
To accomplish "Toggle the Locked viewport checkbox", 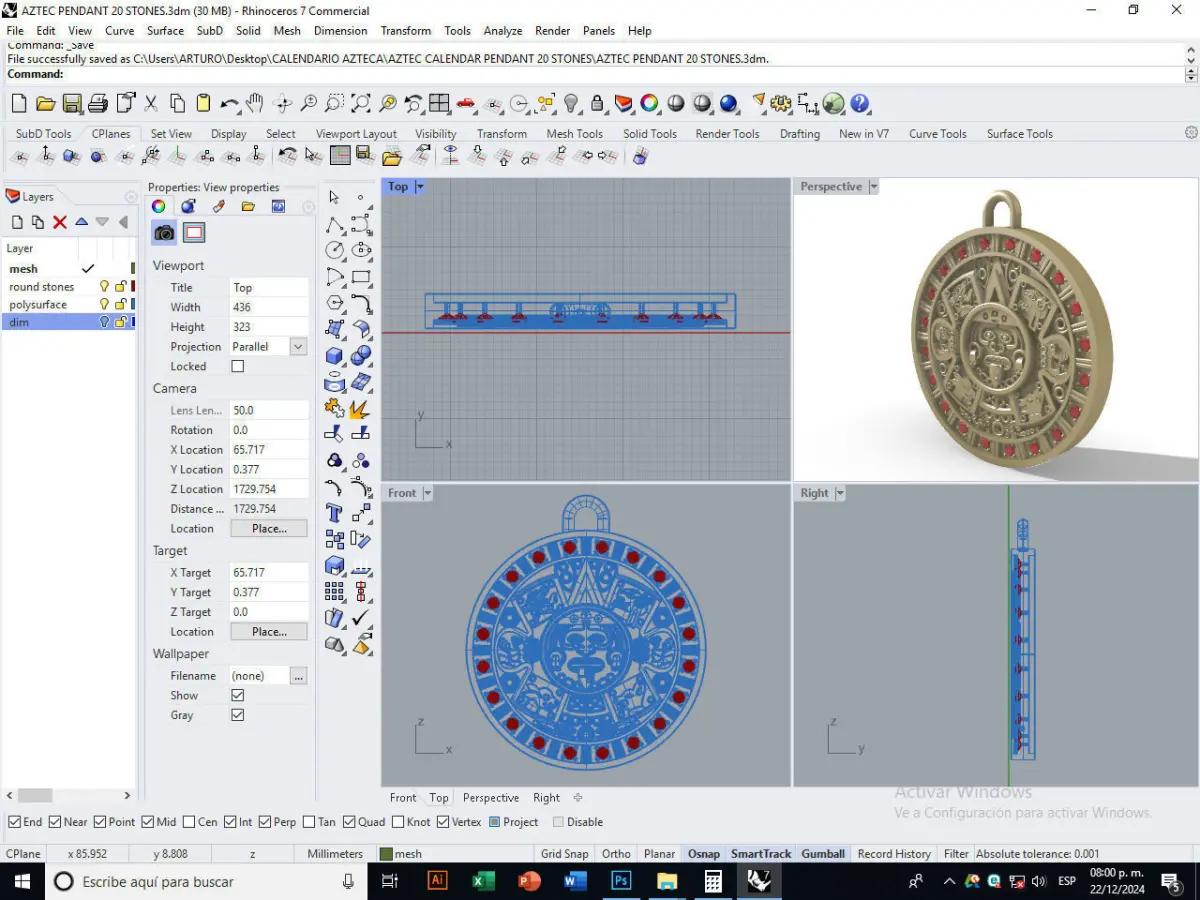I will pyautogui.click(x=238, y=366).
